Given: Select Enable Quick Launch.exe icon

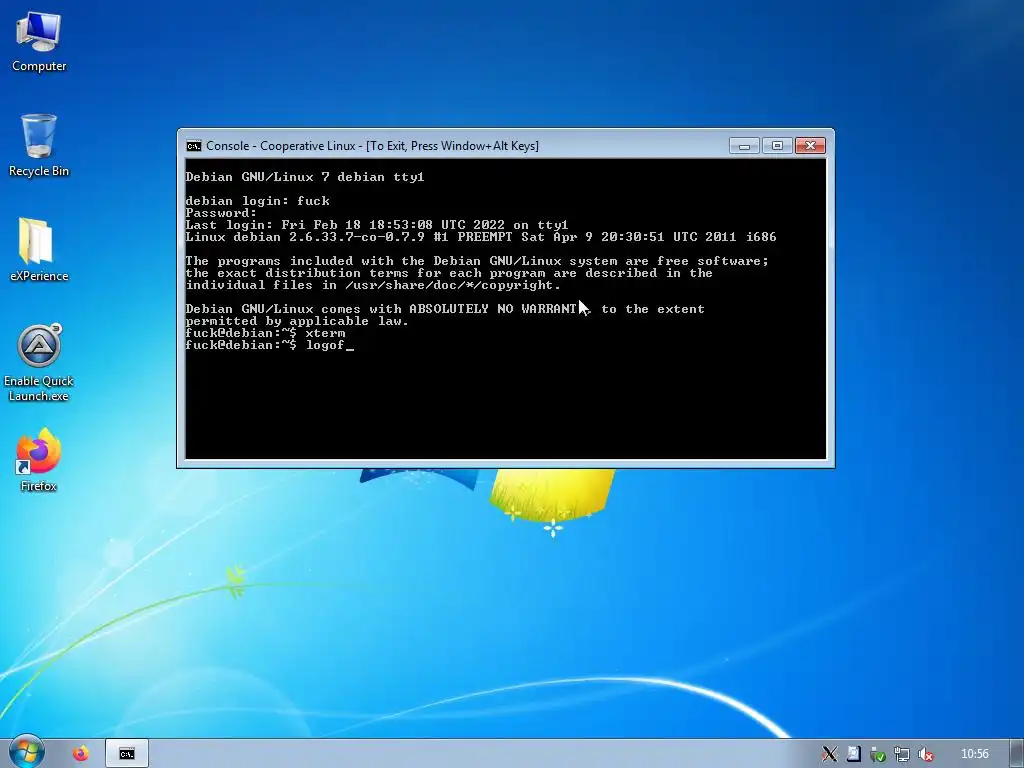Looking at the screenshot, I should pos(39,363).
